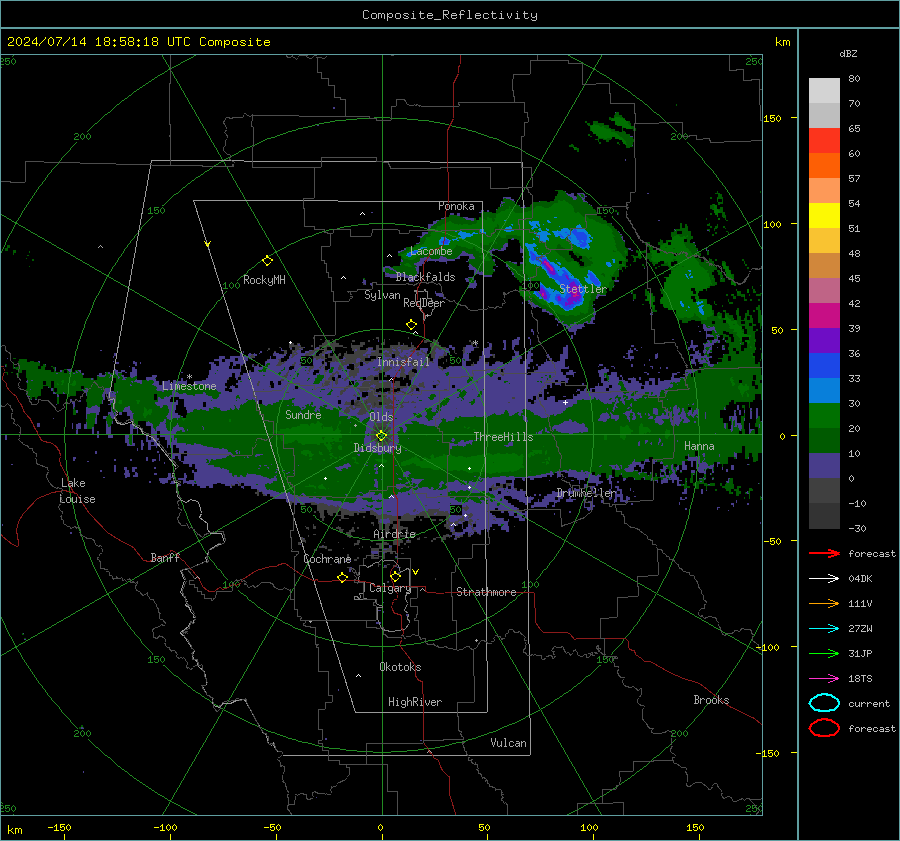Click the green swatch between 30 and 20 dBZ
This screenshot has height=841, width=900.
(824, 416)
